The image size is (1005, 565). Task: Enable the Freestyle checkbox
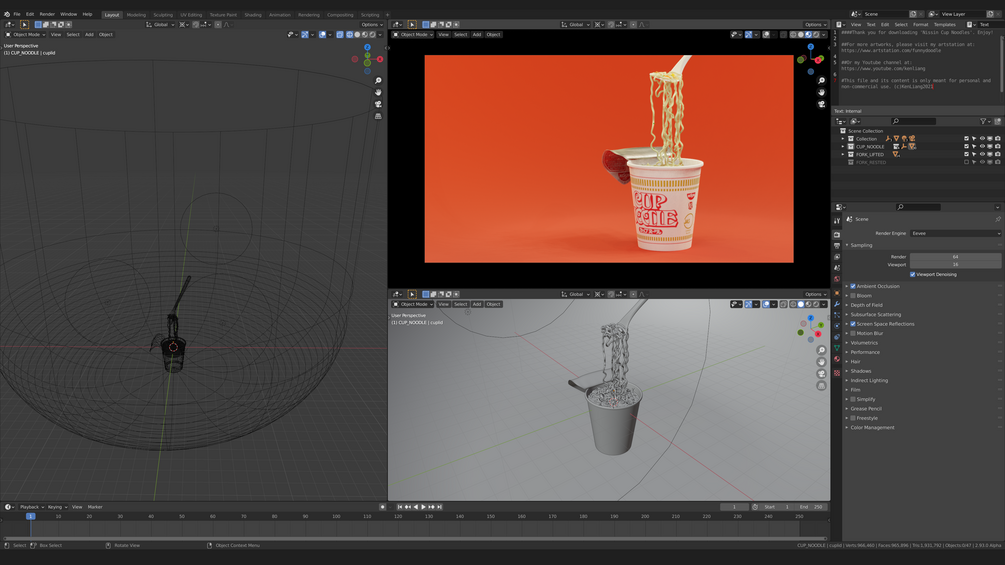853,418
